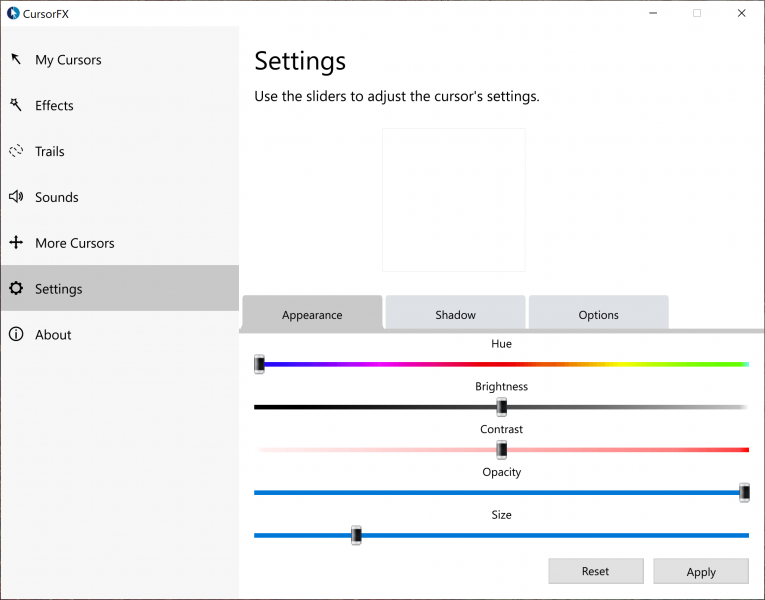The width and height of the screenshot is (765, 600).
Task: Switch to the Appearance tab
Action: [x=312, y=314]
